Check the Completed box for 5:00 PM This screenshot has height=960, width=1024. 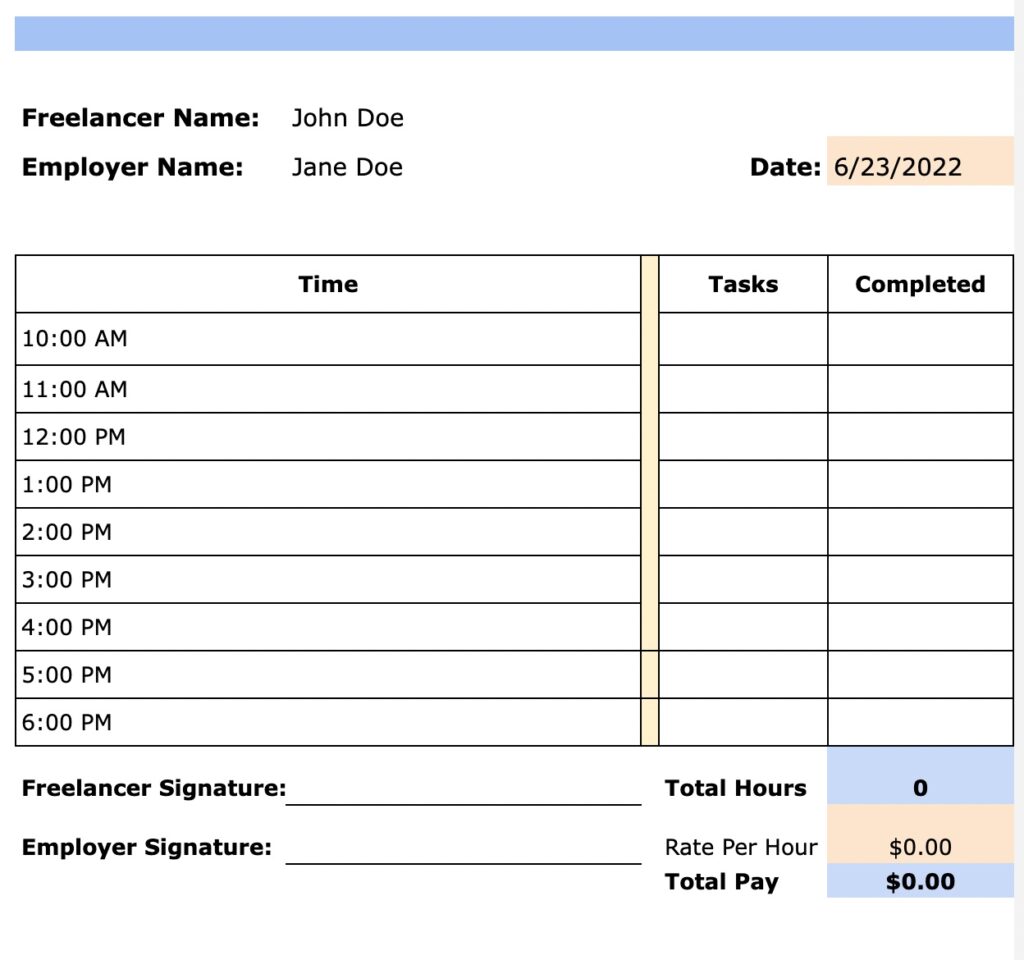(x=920, y=674)
